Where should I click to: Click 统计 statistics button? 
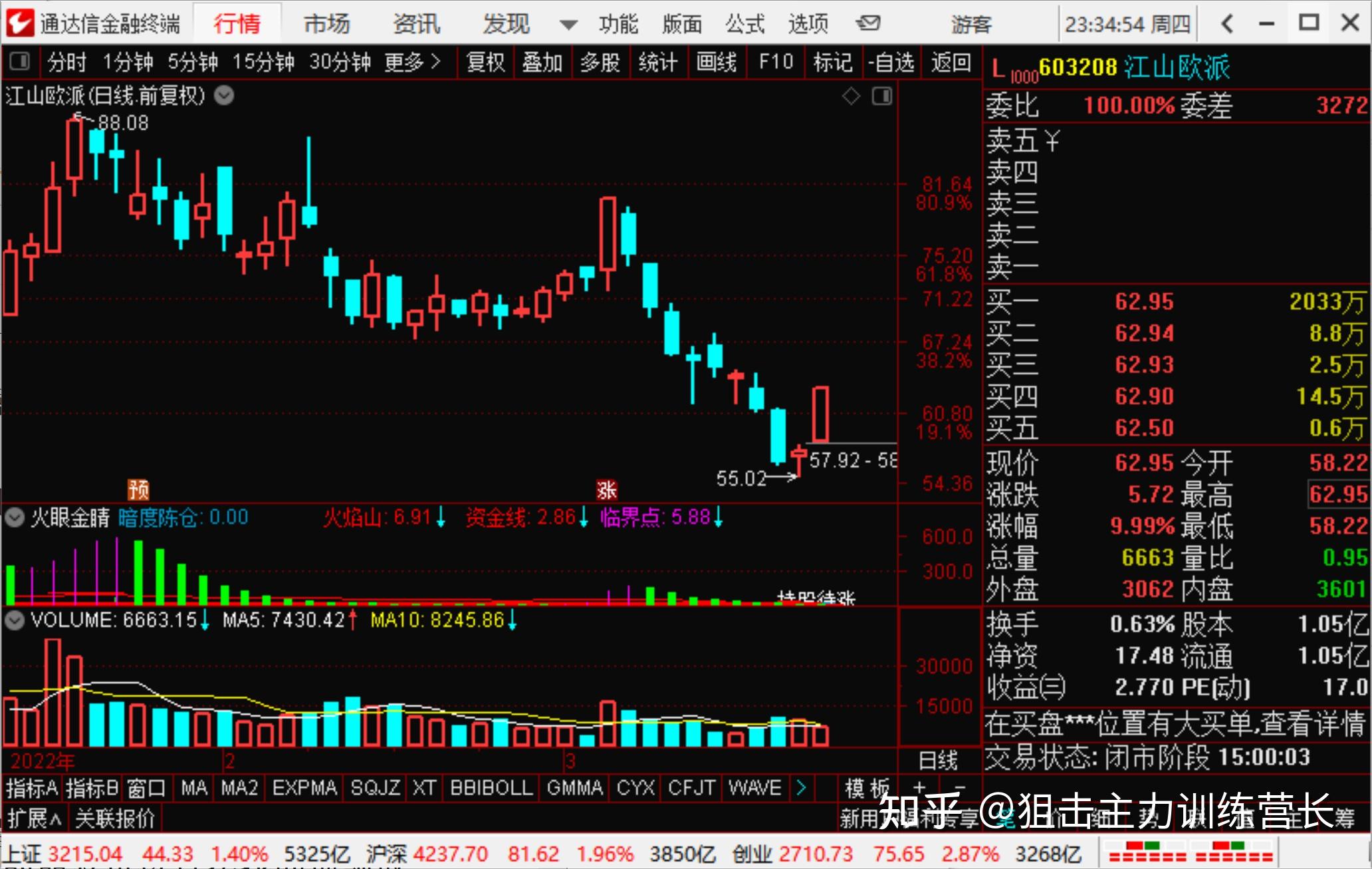657,62
